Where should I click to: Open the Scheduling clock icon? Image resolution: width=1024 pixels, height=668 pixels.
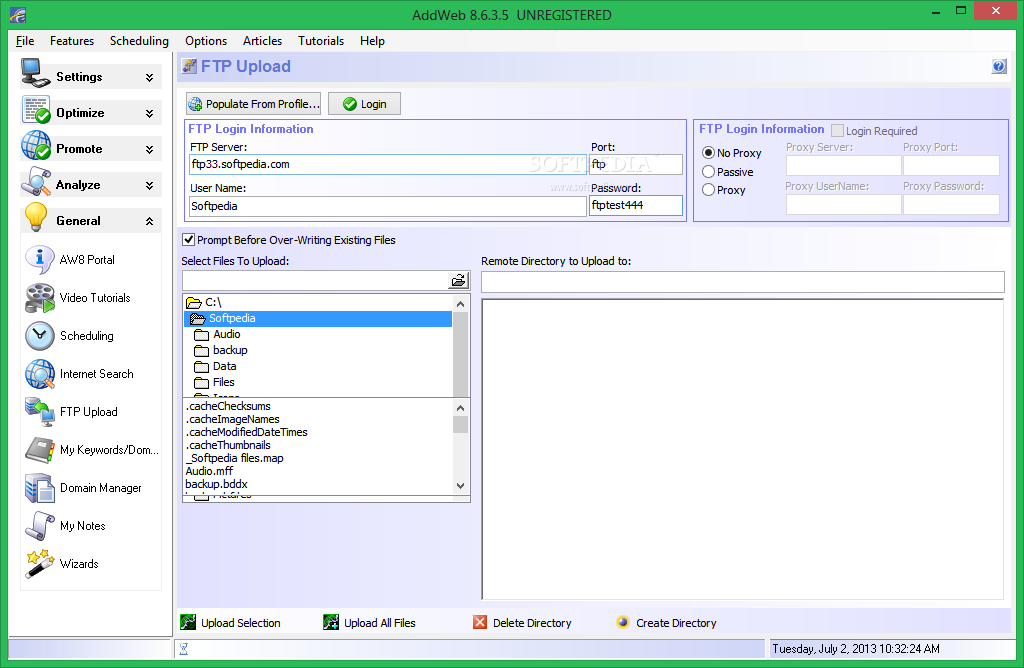pyautogui.click(x=40, y=336)
